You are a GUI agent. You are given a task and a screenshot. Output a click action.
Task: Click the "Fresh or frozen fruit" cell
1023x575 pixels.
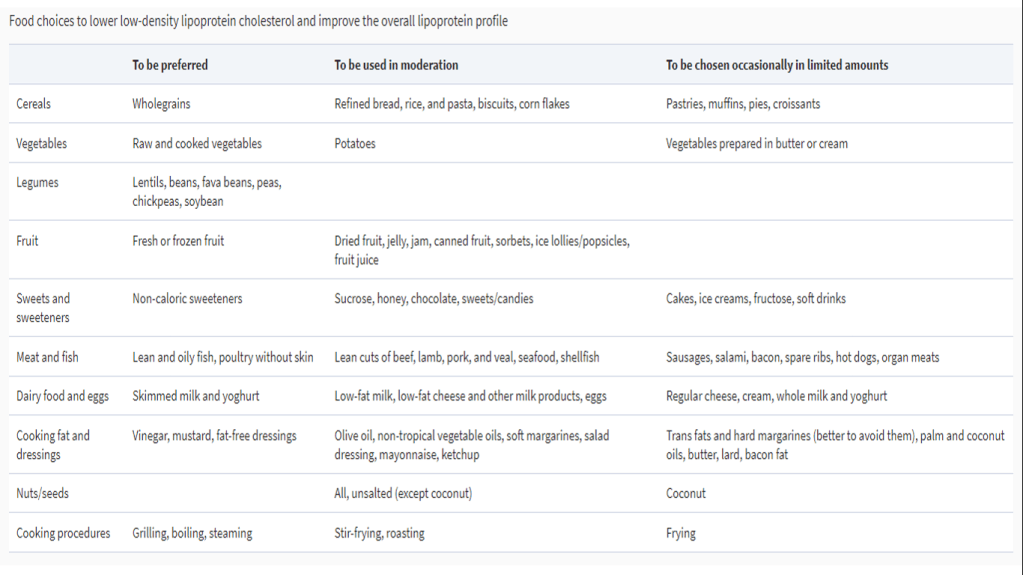[x=178, y=241]
